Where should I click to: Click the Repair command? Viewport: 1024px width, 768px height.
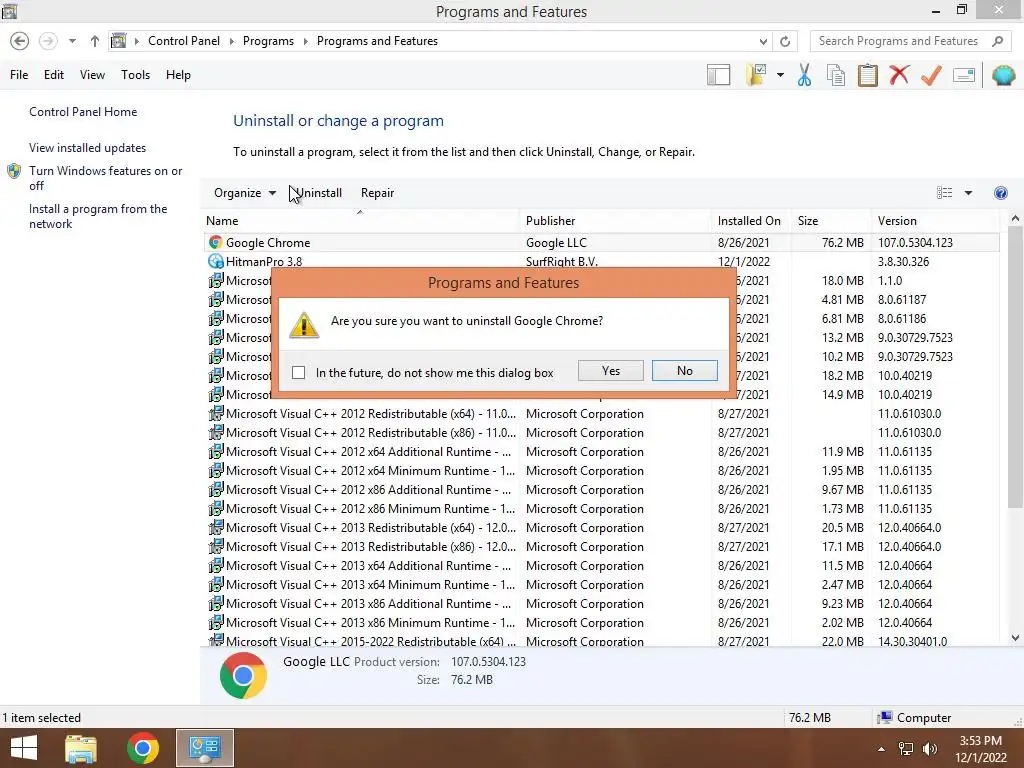pos(377,193)
